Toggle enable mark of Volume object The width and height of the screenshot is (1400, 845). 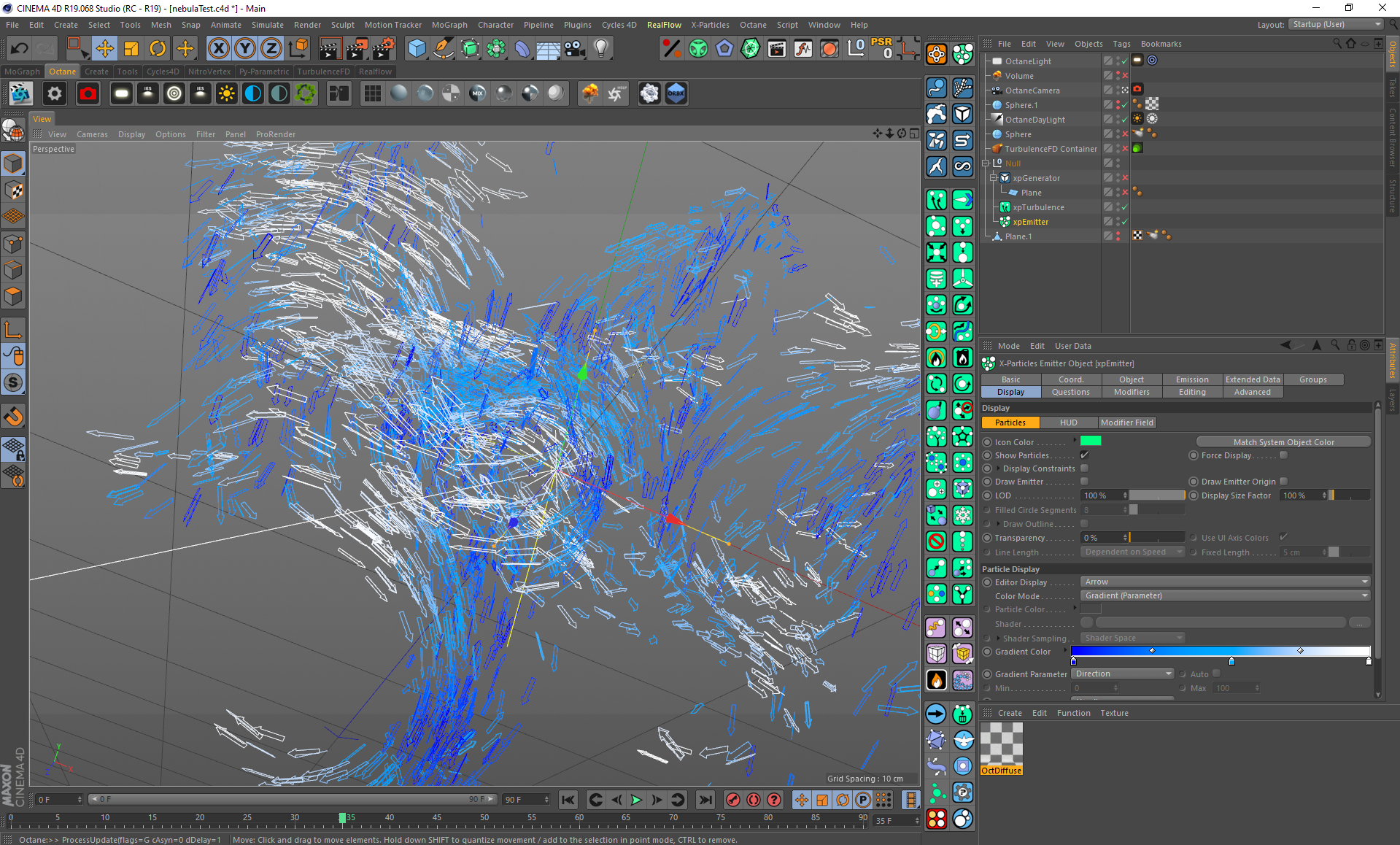(1125, 76)
